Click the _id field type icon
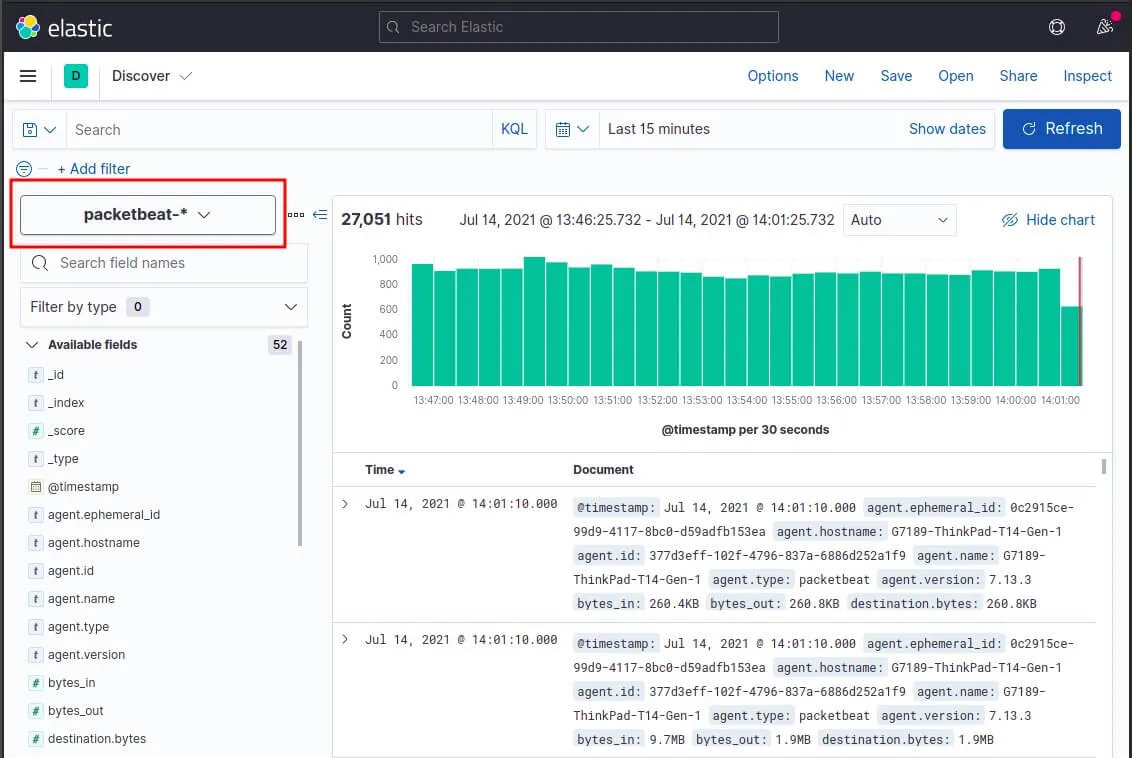Viewport: 1132px width, 758px height. point(35,375)
